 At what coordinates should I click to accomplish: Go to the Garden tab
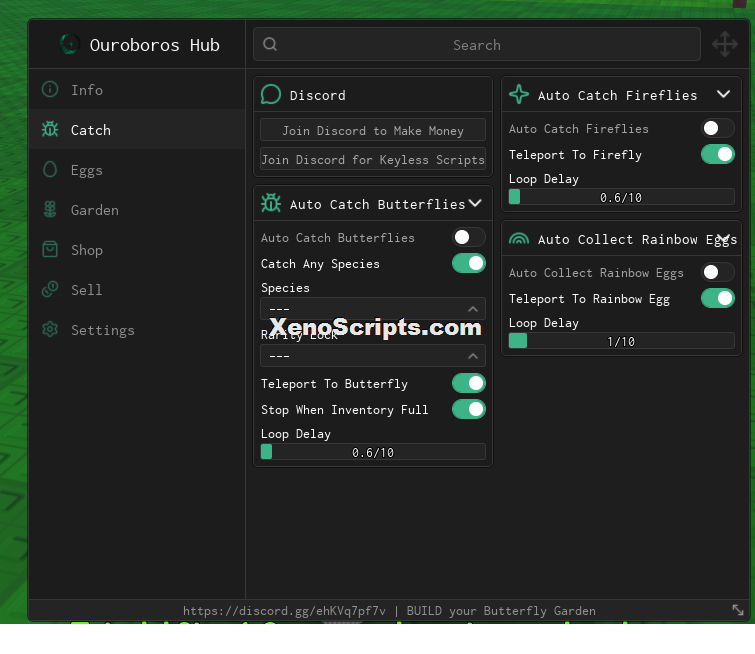(137, 209)
